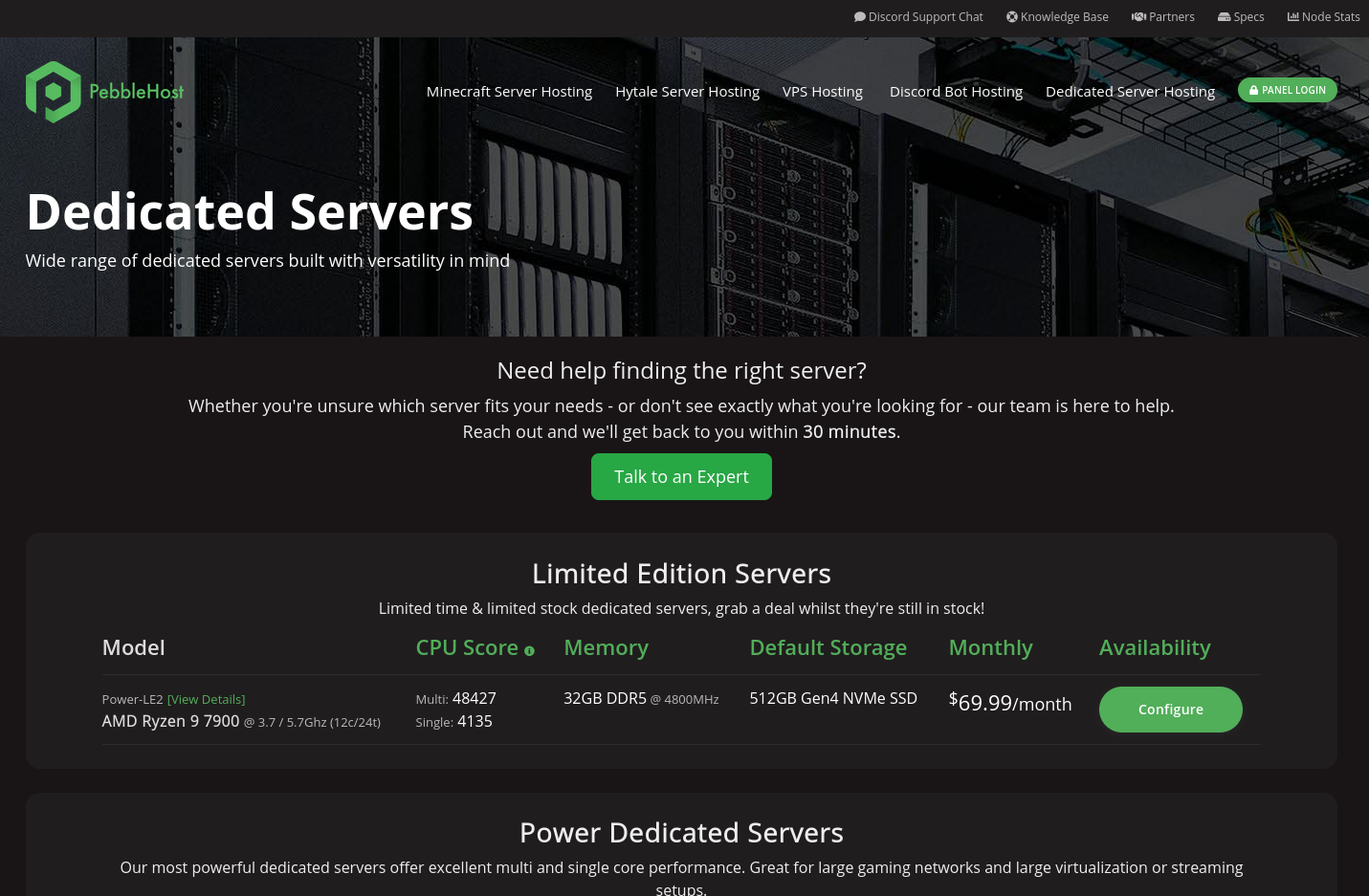Viewport: 1369px width, 896px height.
Task: Go to the Partners page link
Action: [1163, 16]
